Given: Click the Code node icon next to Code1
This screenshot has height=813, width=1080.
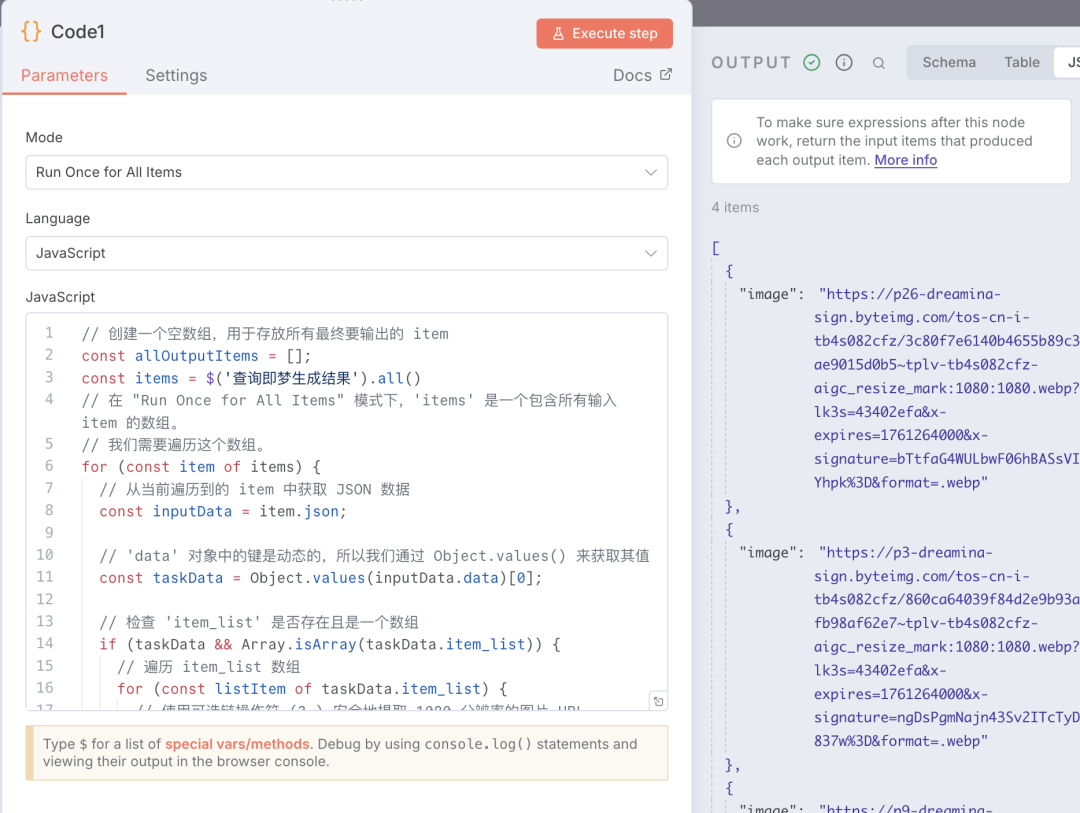Looking at the screenshot, I should pos(32,31).
